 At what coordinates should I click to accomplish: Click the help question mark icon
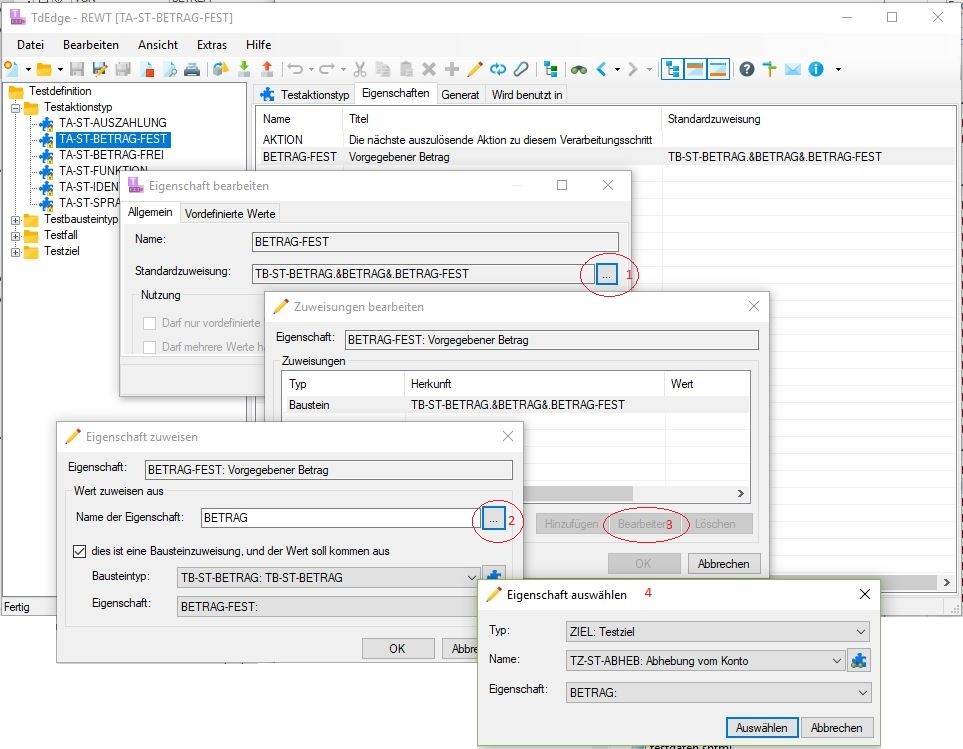[747, 69]
